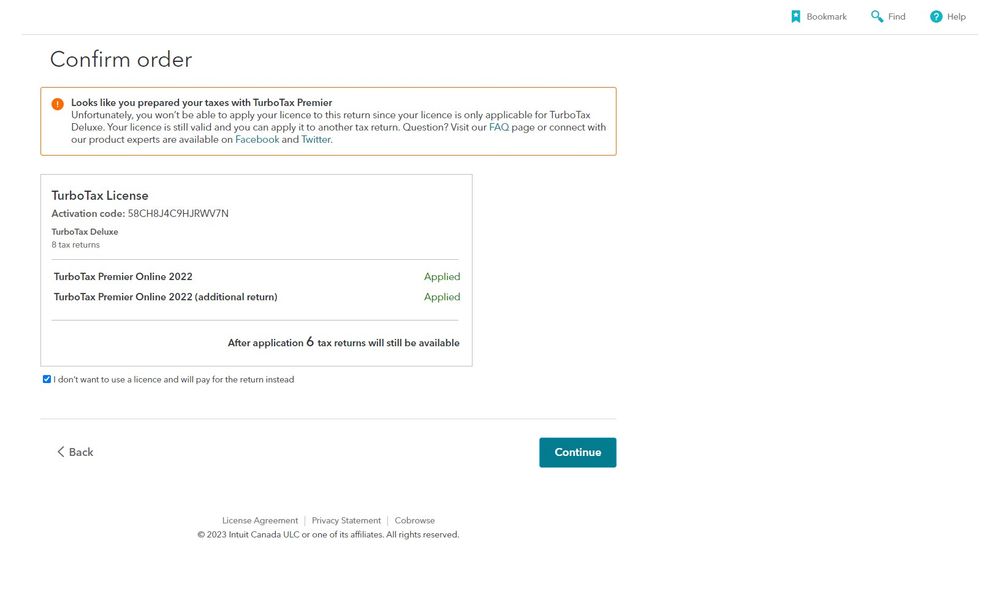Open the Cobrowse footer link

pyautogui.click(x=415, y=521)
